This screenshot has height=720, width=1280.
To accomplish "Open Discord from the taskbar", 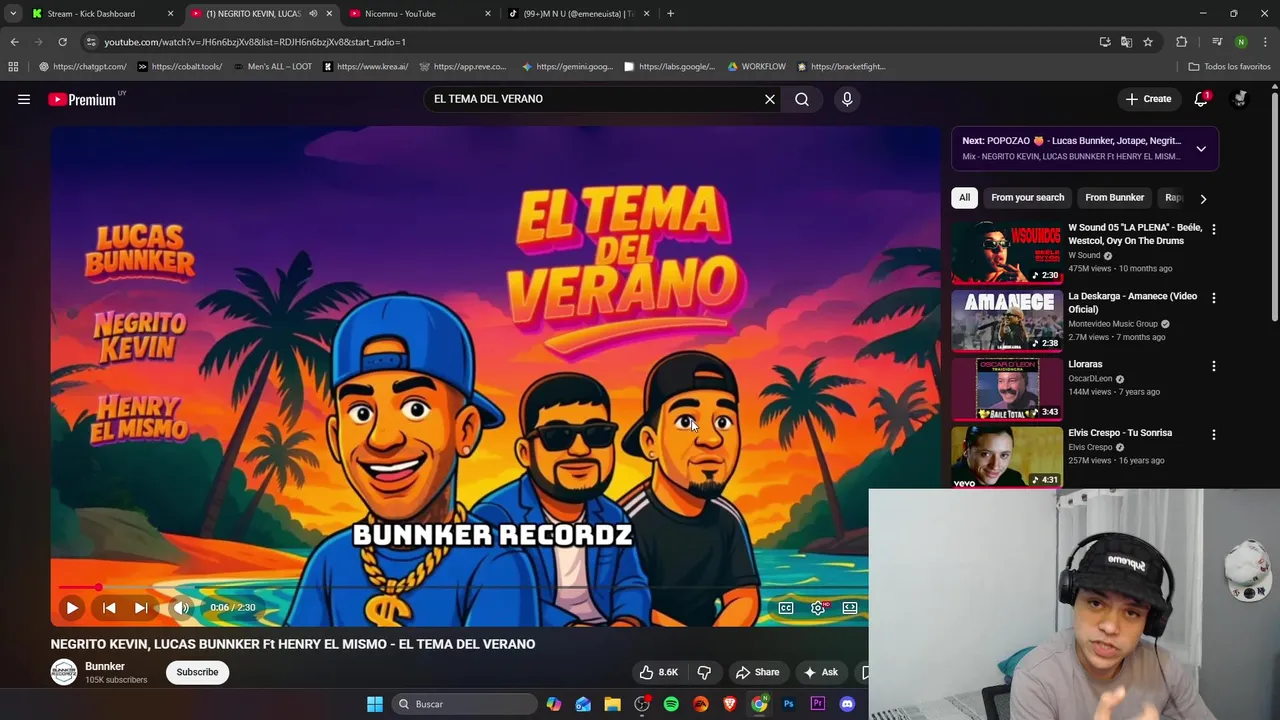I will (847, 704).
